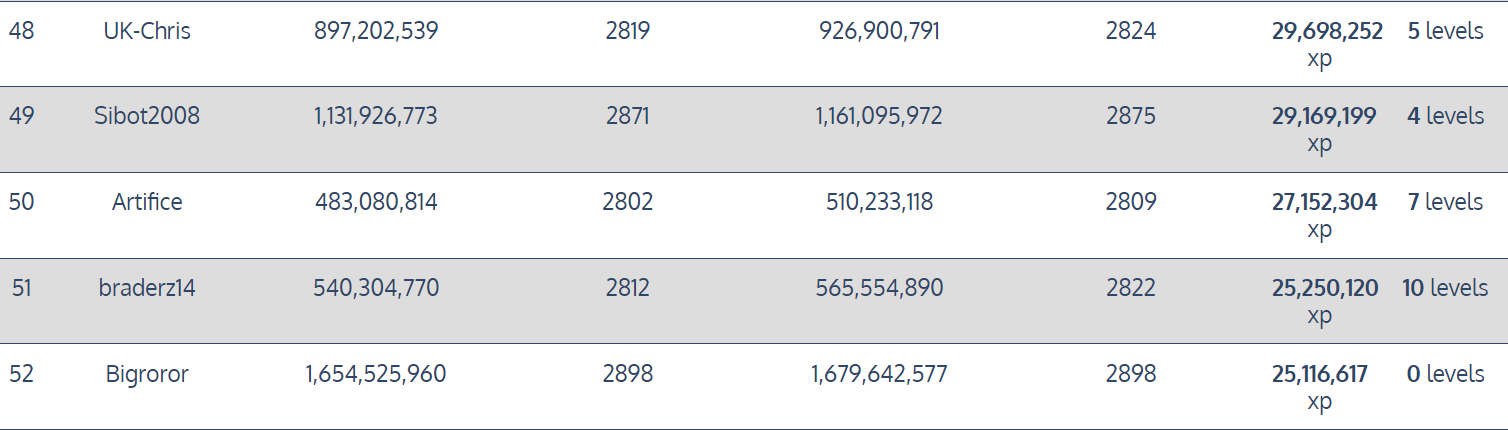Image resolution: width=1508 pixels, height=430 pixels.
Task: Click the braderz14 username
Action: 147,288
